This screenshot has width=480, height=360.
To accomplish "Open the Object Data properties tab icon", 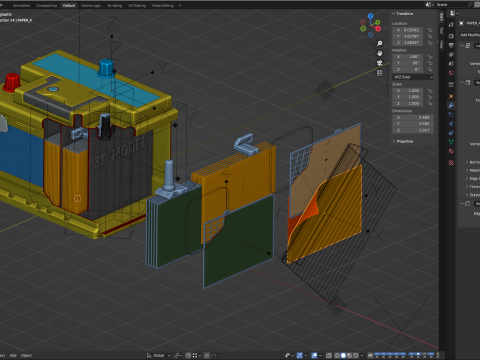I will 451,142.
